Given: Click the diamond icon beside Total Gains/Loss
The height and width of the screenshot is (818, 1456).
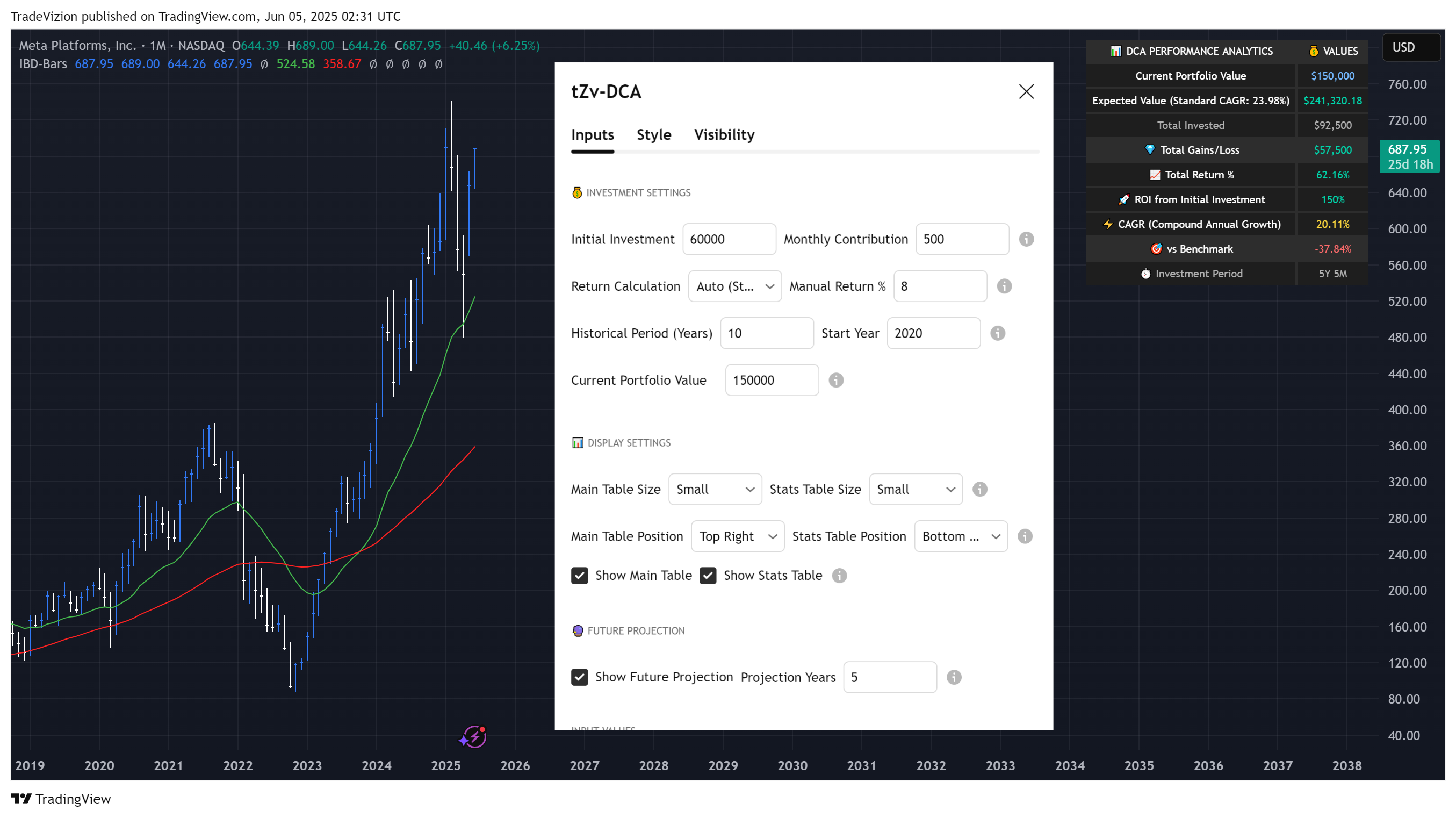Looking at the screenshot, I should (1149, 150).
